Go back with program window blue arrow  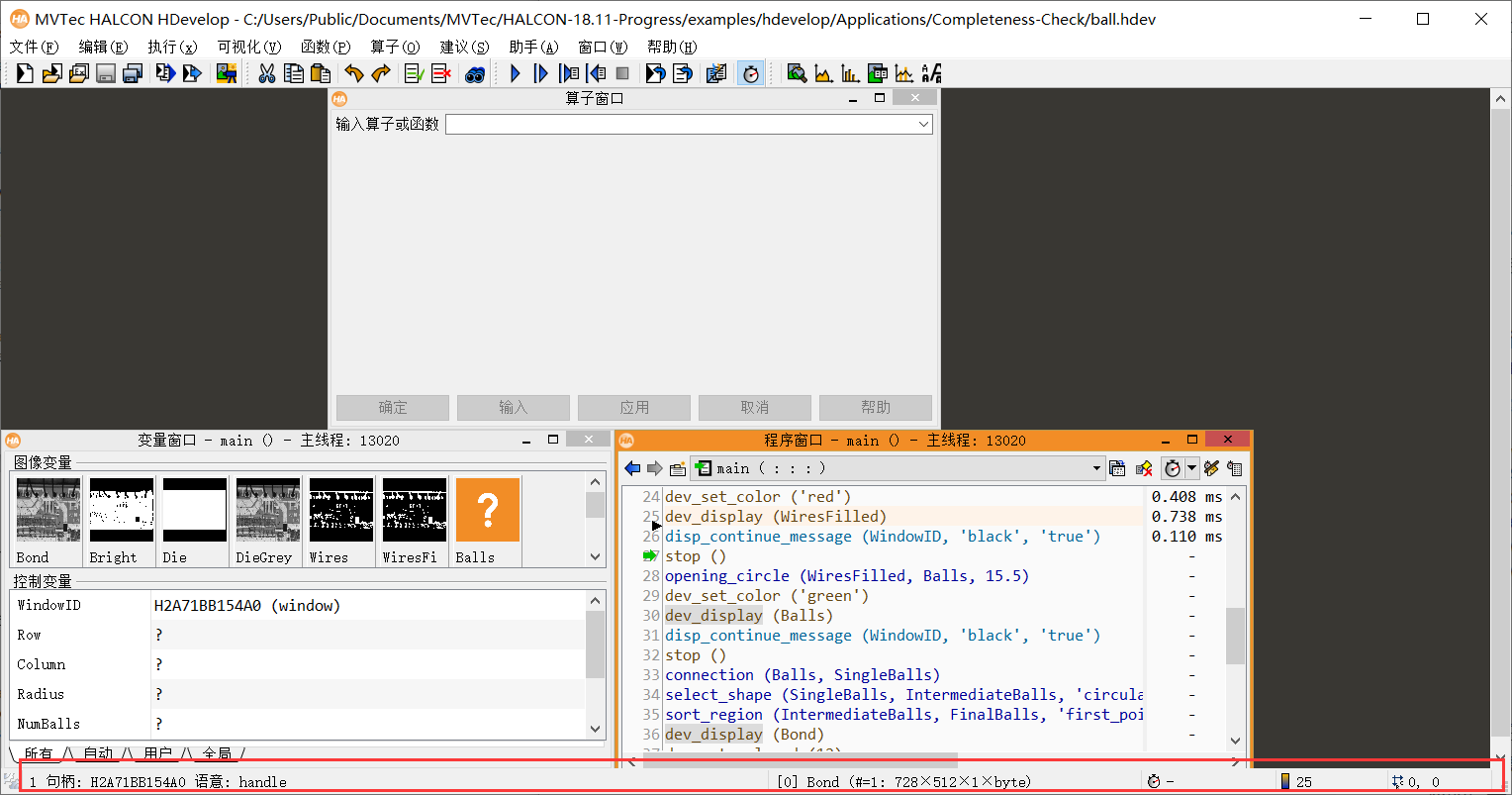pyautogui.click(x=633, y=468)
